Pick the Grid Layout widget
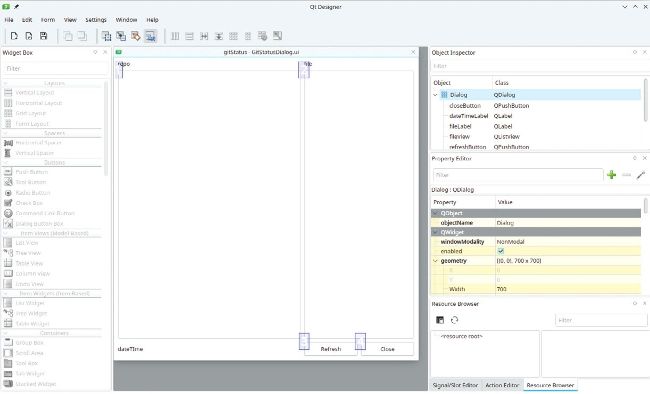Screen dimensions: 650x394 [30, 113]
